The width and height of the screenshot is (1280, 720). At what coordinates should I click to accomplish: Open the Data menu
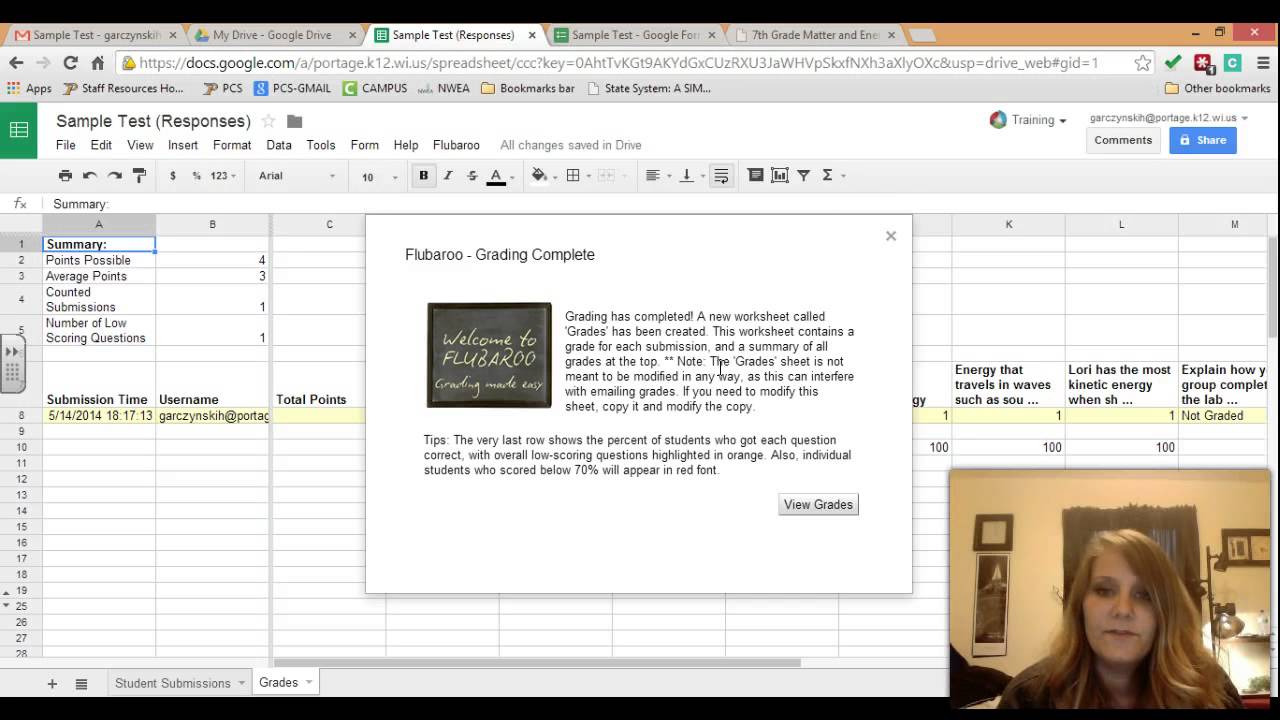click(279, 145)
